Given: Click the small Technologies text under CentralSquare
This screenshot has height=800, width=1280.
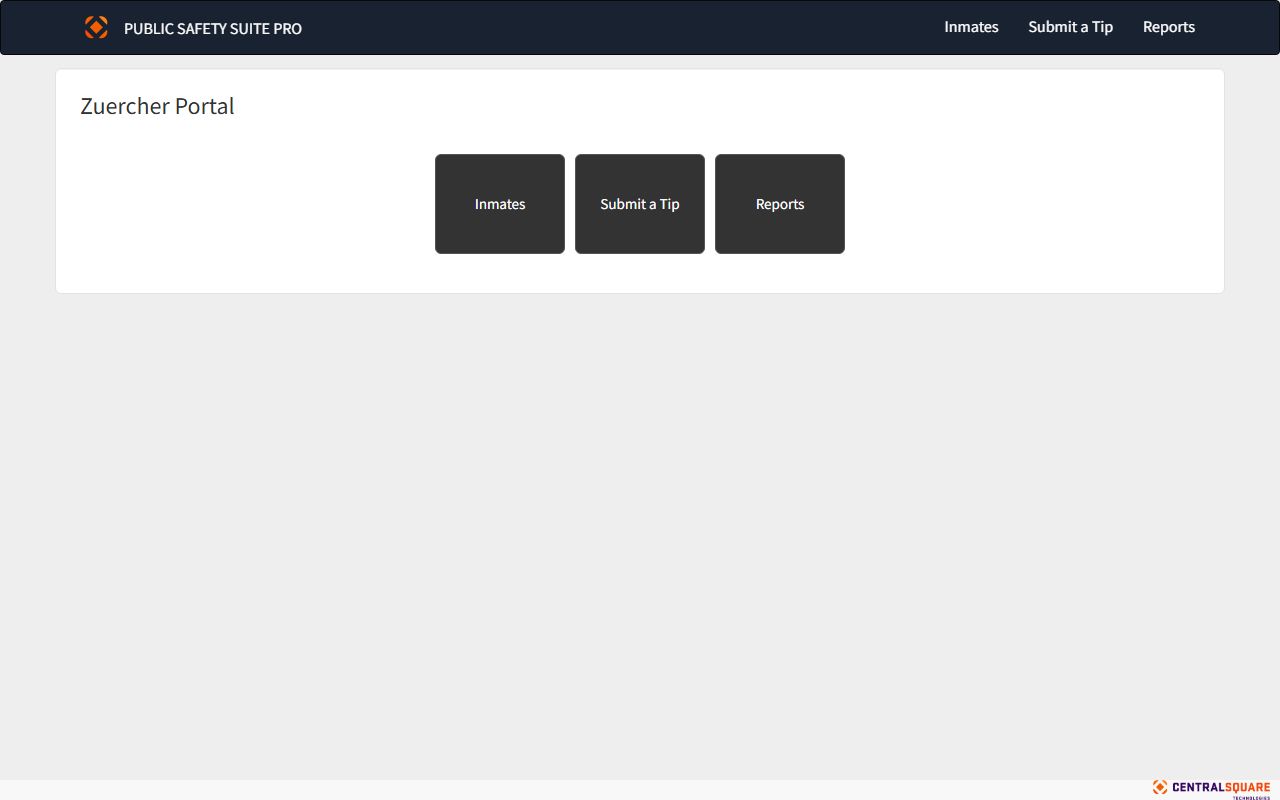Looking at the screenshot, I should [x=1251, y=797].
